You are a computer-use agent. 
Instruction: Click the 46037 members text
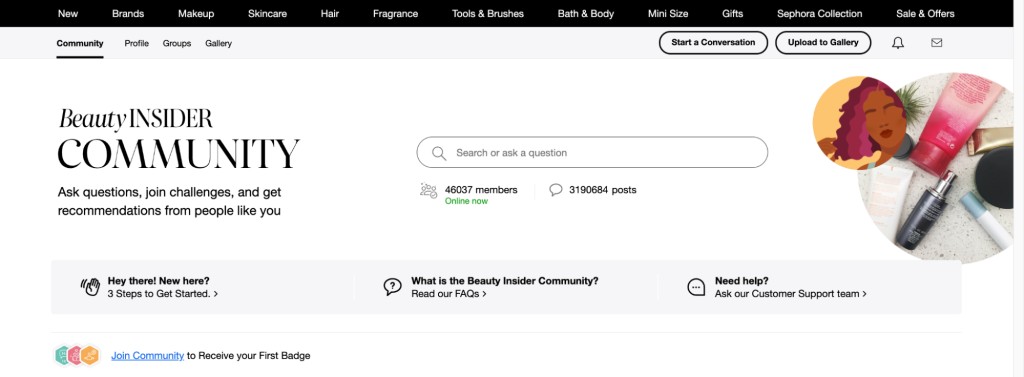[481, 190]
